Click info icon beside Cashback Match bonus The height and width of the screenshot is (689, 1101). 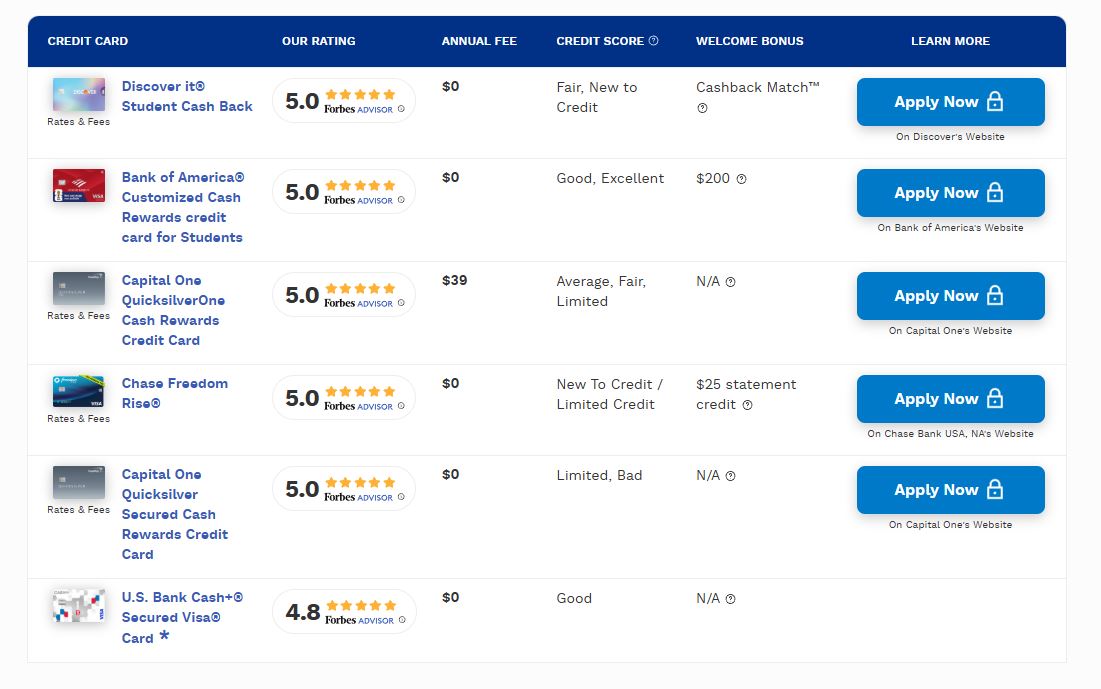[702, 108]
